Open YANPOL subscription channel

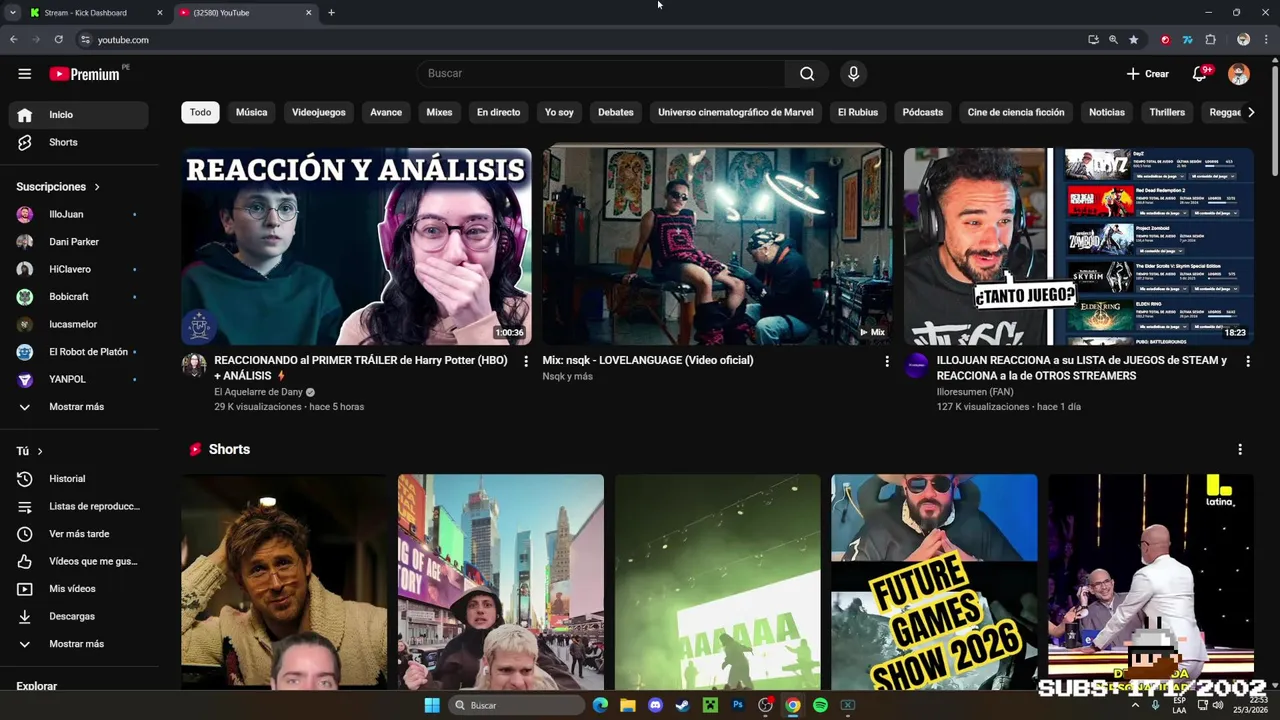[79, 380]
